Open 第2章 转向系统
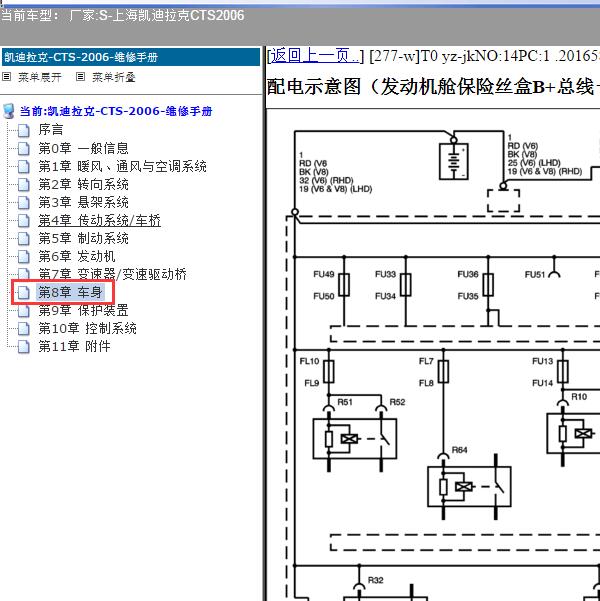The height and width of the screenshot is (601, 600). pyautogui.click(x=83, y=184)
